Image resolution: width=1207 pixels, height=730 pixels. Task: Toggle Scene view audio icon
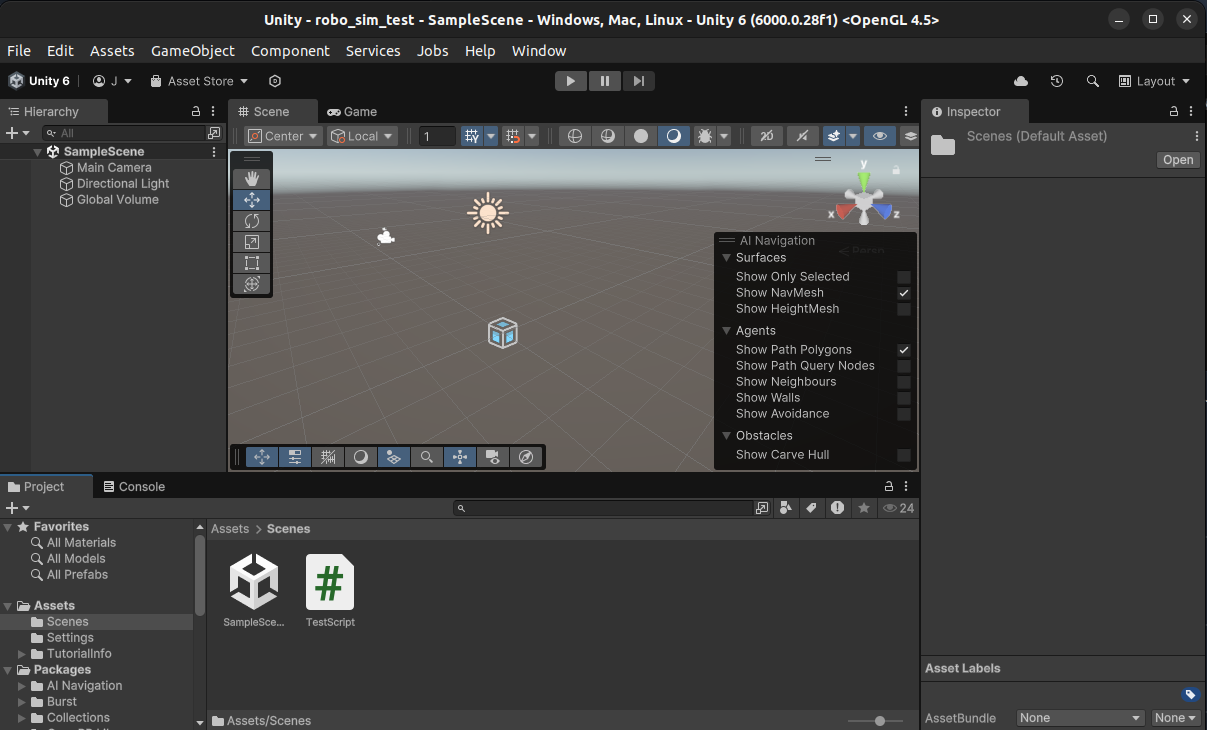(x=802, y=135)
